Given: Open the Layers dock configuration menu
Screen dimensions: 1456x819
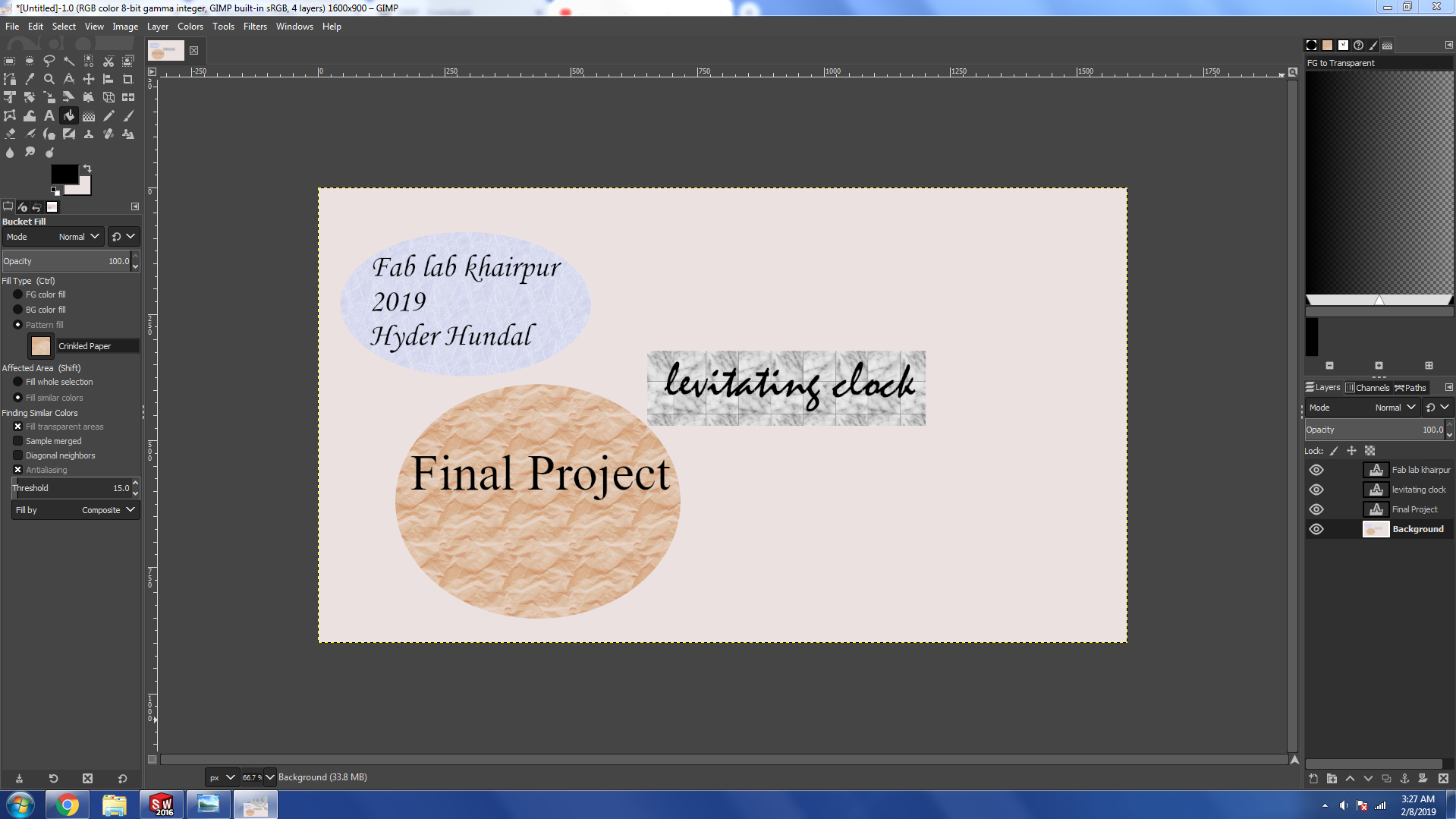Looking at the screenshot, I should click(1448, 387).
